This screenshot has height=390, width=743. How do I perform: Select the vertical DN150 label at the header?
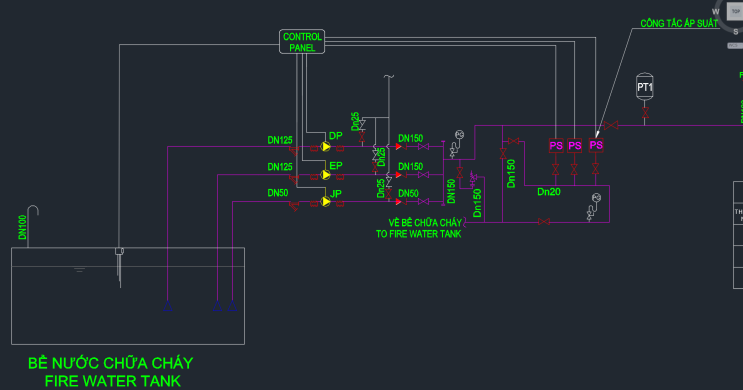pyautogui.click(x=451, y=191)
